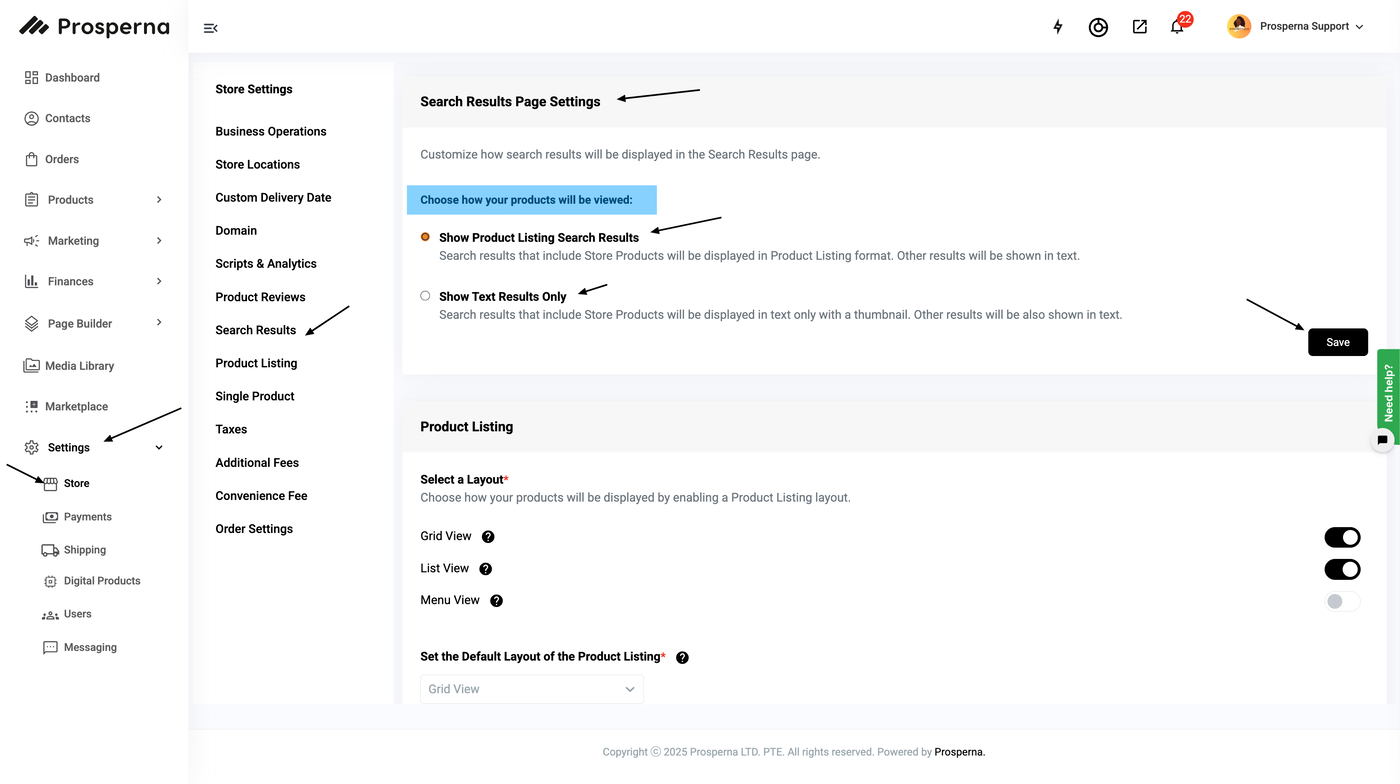Collapse the sidebar using the hamburger icon
The image size is (1400, 784).
pyautogui.click(x=210, y=28)
